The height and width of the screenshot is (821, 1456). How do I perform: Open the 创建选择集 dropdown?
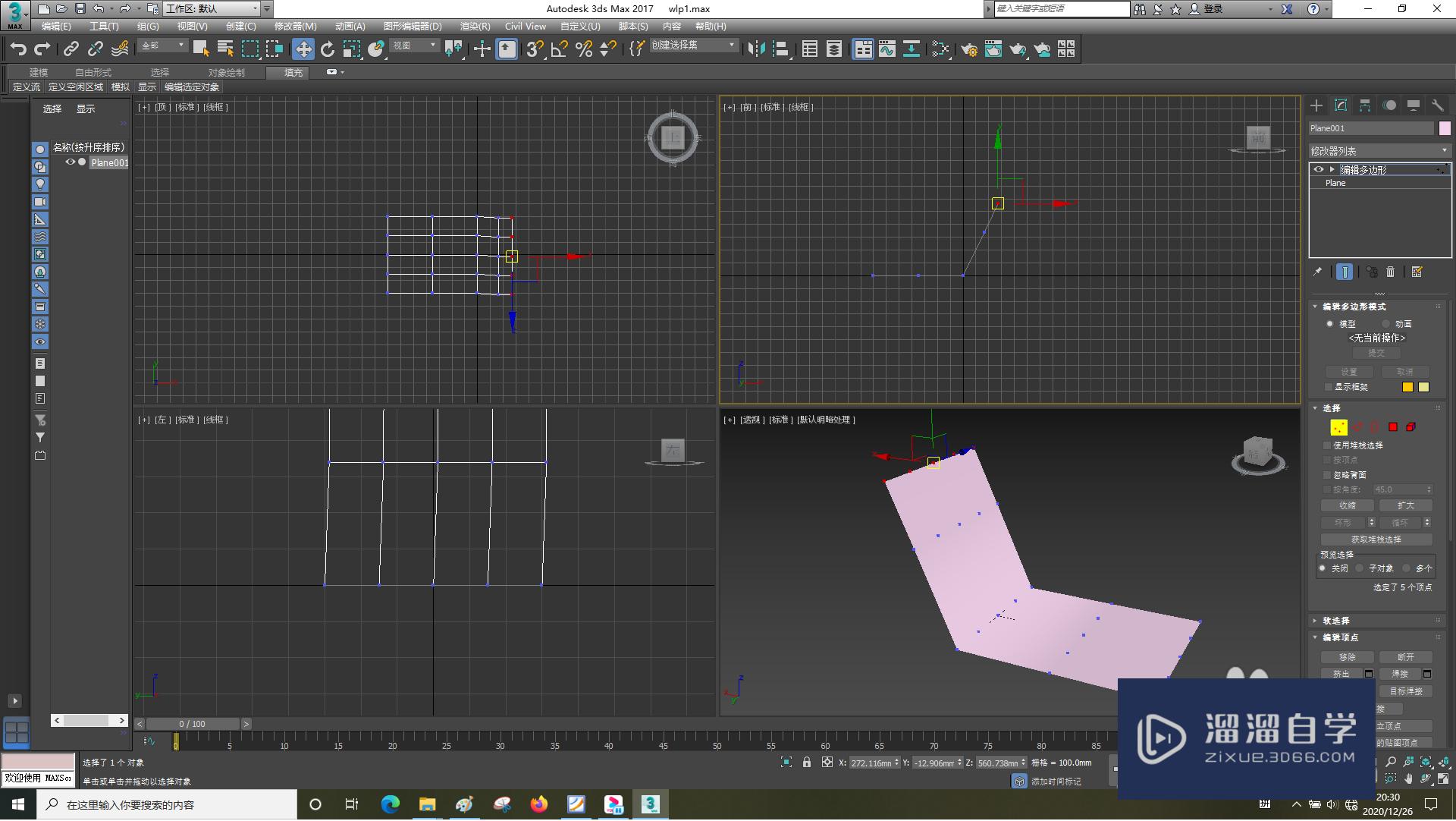point(693,46)
